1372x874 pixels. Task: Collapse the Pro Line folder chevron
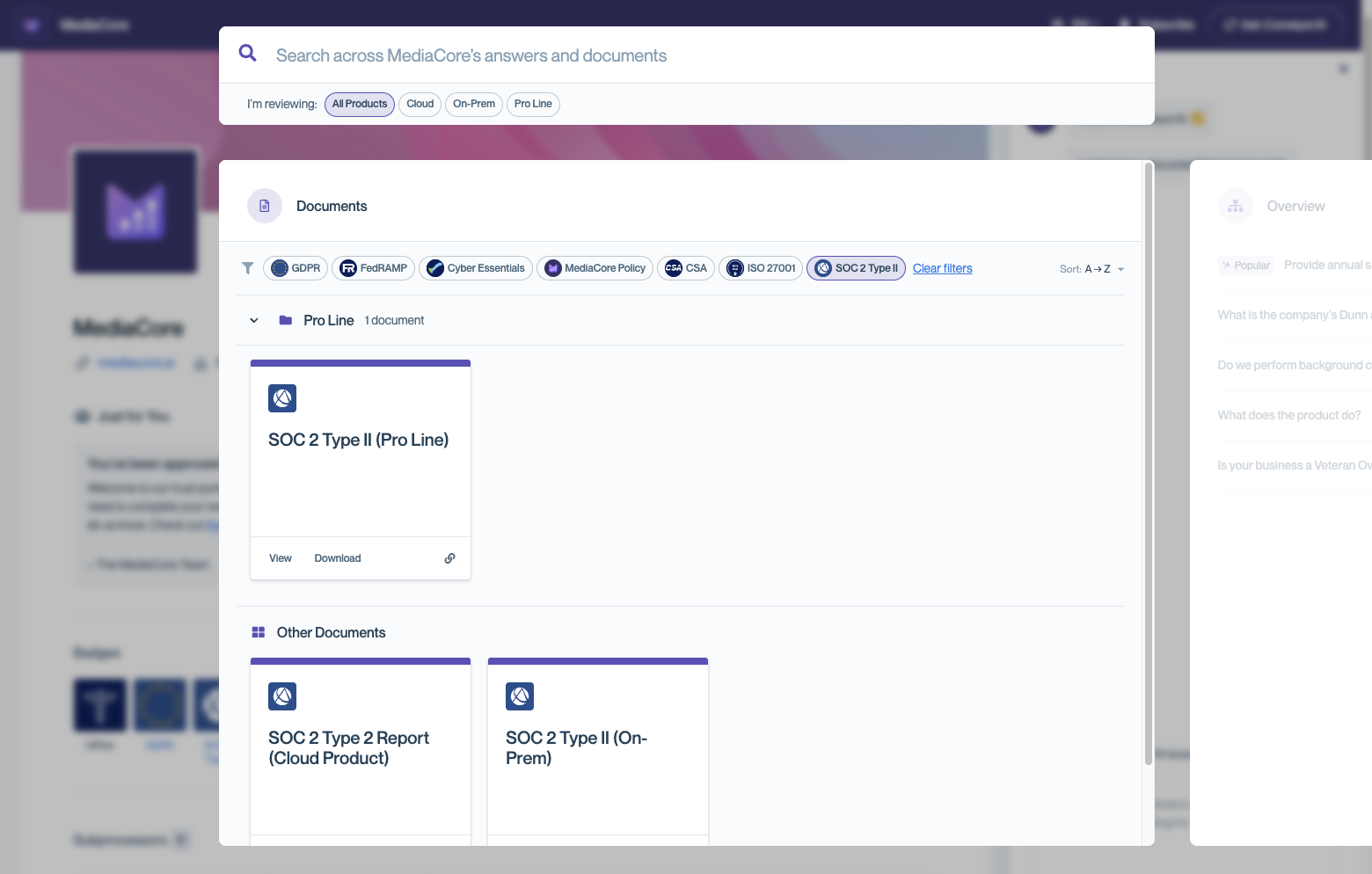(254, 320)
